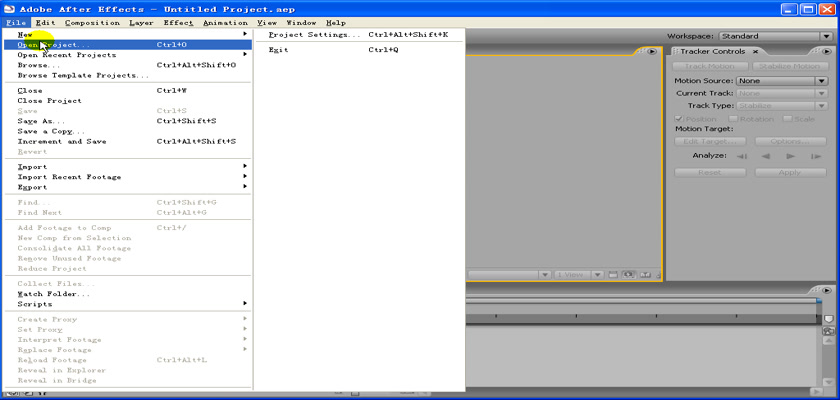The width and height of the screenshot is (840, 400).
Task: Click Analyze backward icon
Action: click(x=766, y=156)
